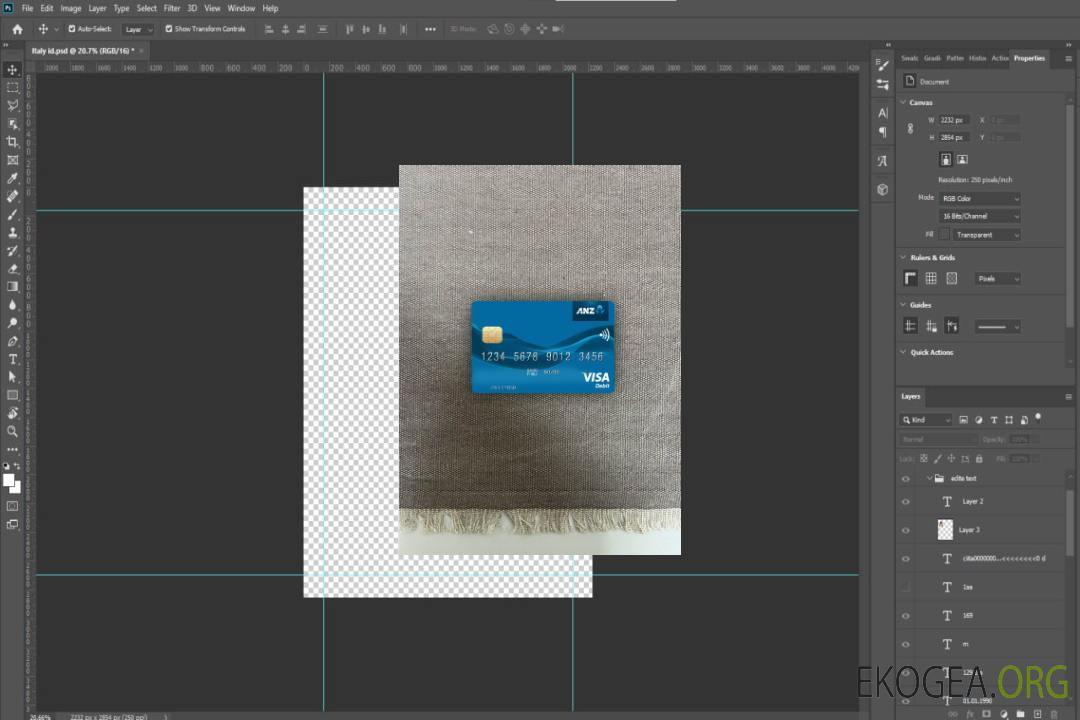Select the Lasso tool

pos(12,105)
